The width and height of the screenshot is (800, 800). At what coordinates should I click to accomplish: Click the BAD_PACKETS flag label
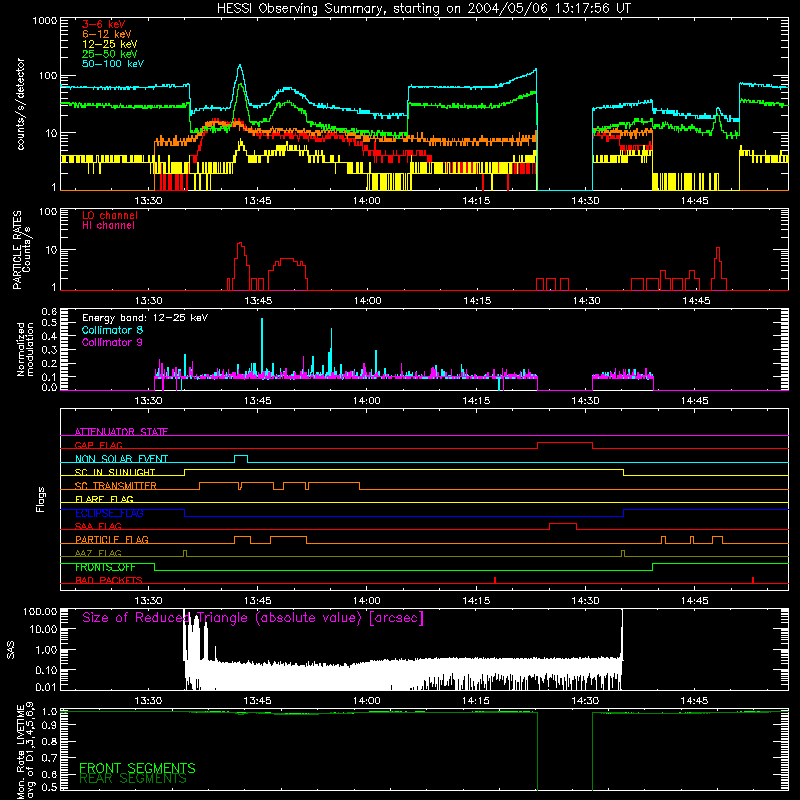[109, 580]
